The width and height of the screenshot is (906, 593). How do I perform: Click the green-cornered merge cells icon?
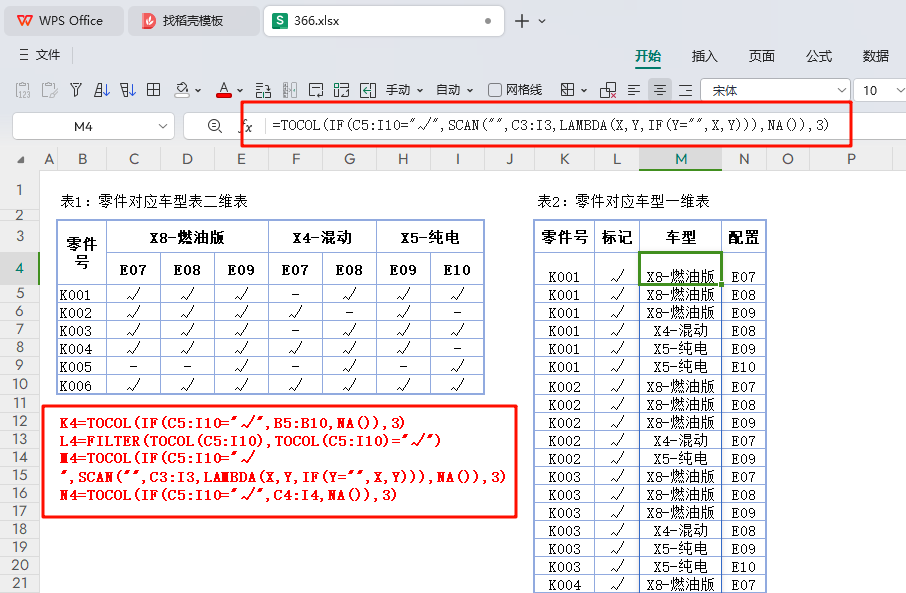point(341,90)
